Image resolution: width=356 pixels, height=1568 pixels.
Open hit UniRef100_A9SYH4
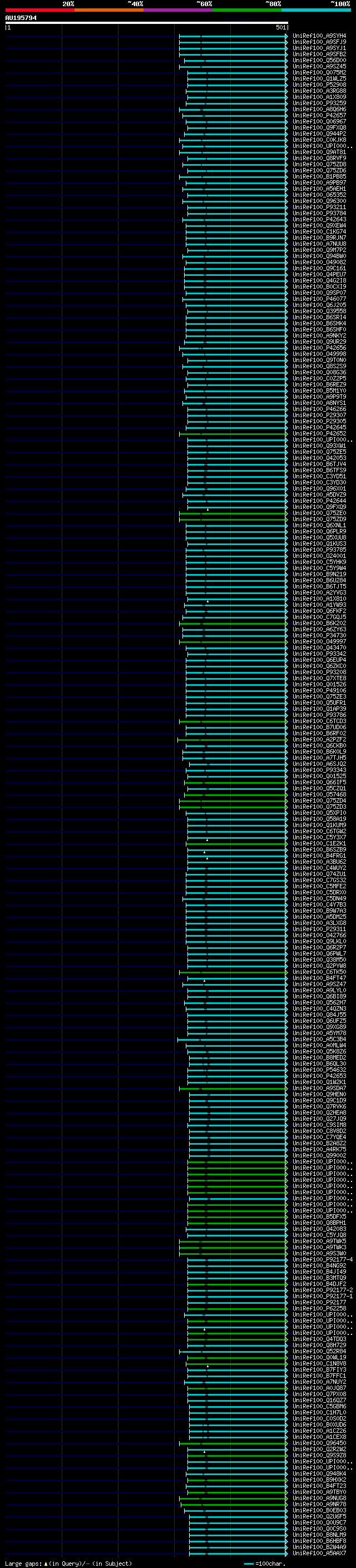coord(319,36)
